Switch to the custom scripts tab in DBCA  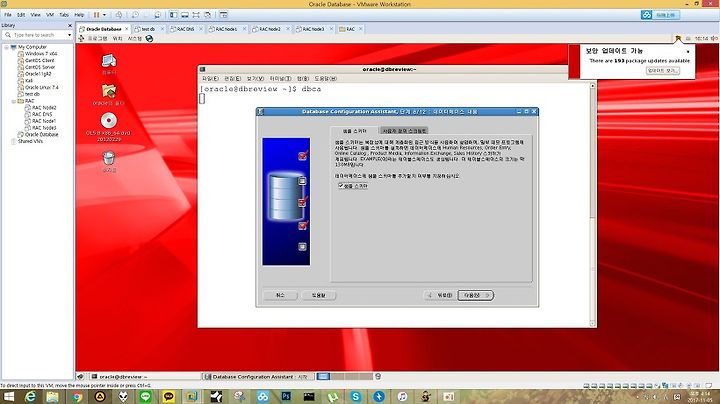click(404, 131)
